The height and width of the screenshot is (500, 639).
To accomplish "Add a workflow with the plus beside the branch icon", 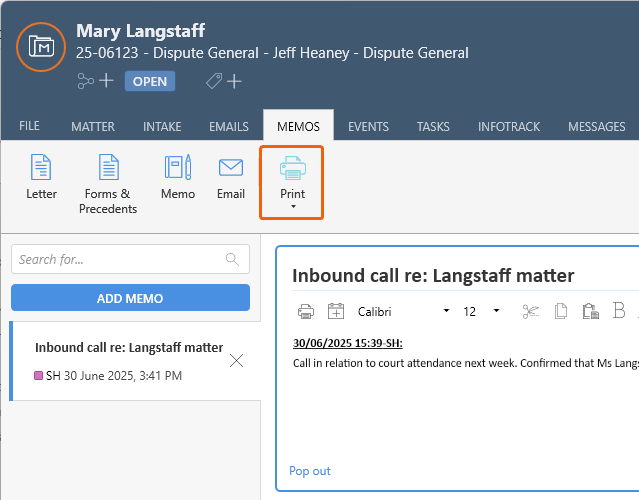I will [x=106, y=81].
